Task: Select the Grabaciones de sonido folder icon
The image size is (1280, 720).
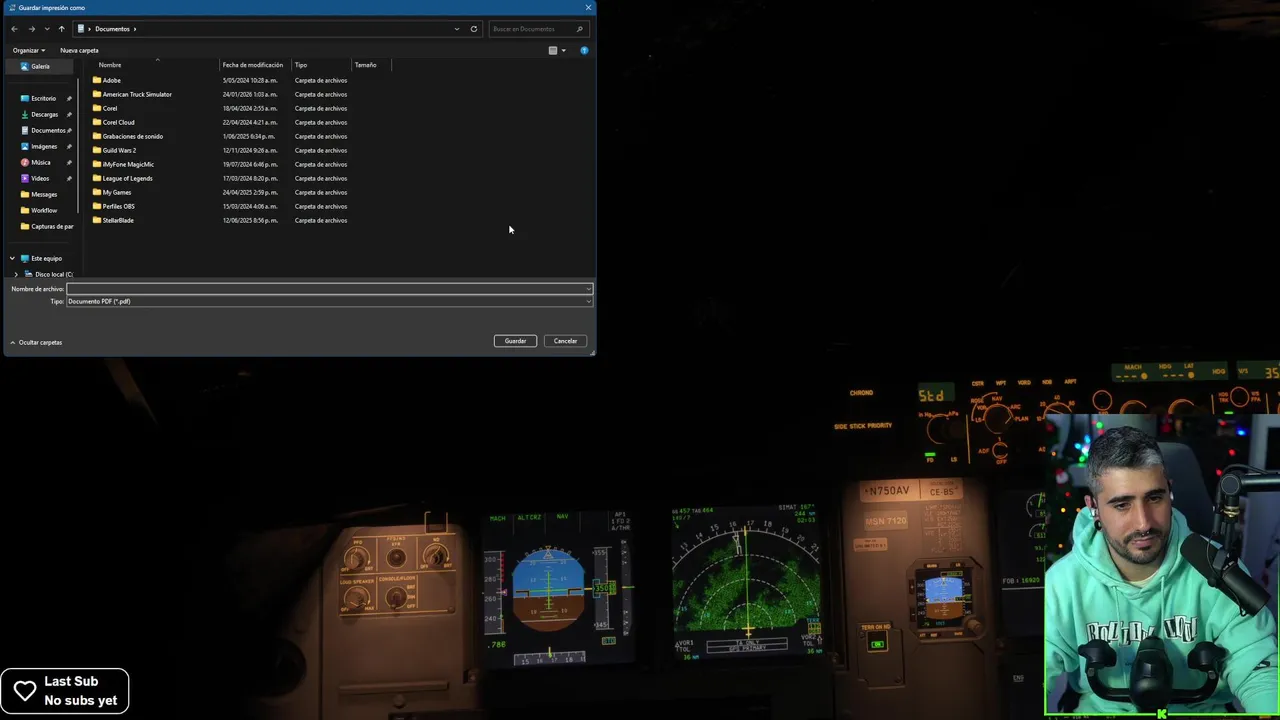Action: [97, 136]
